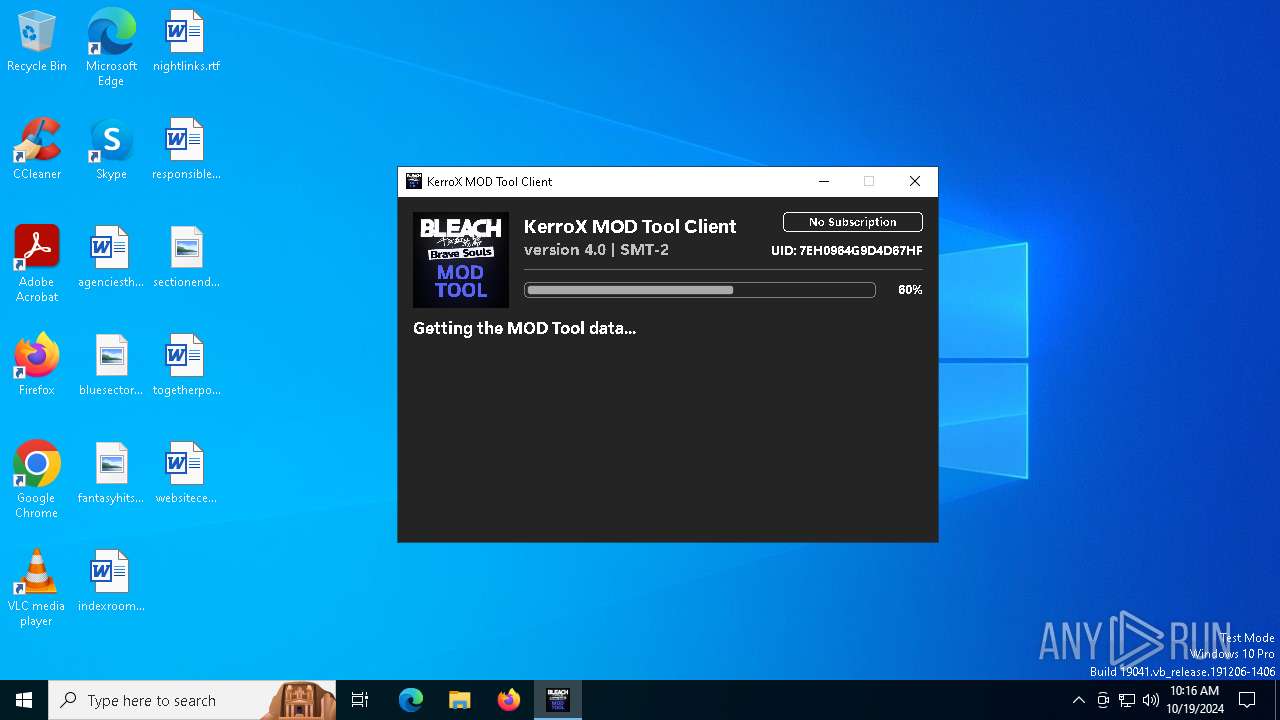Click the Type here to search box
The width and height of the screenshot is (1280, 720).
[x=193, y=700]
